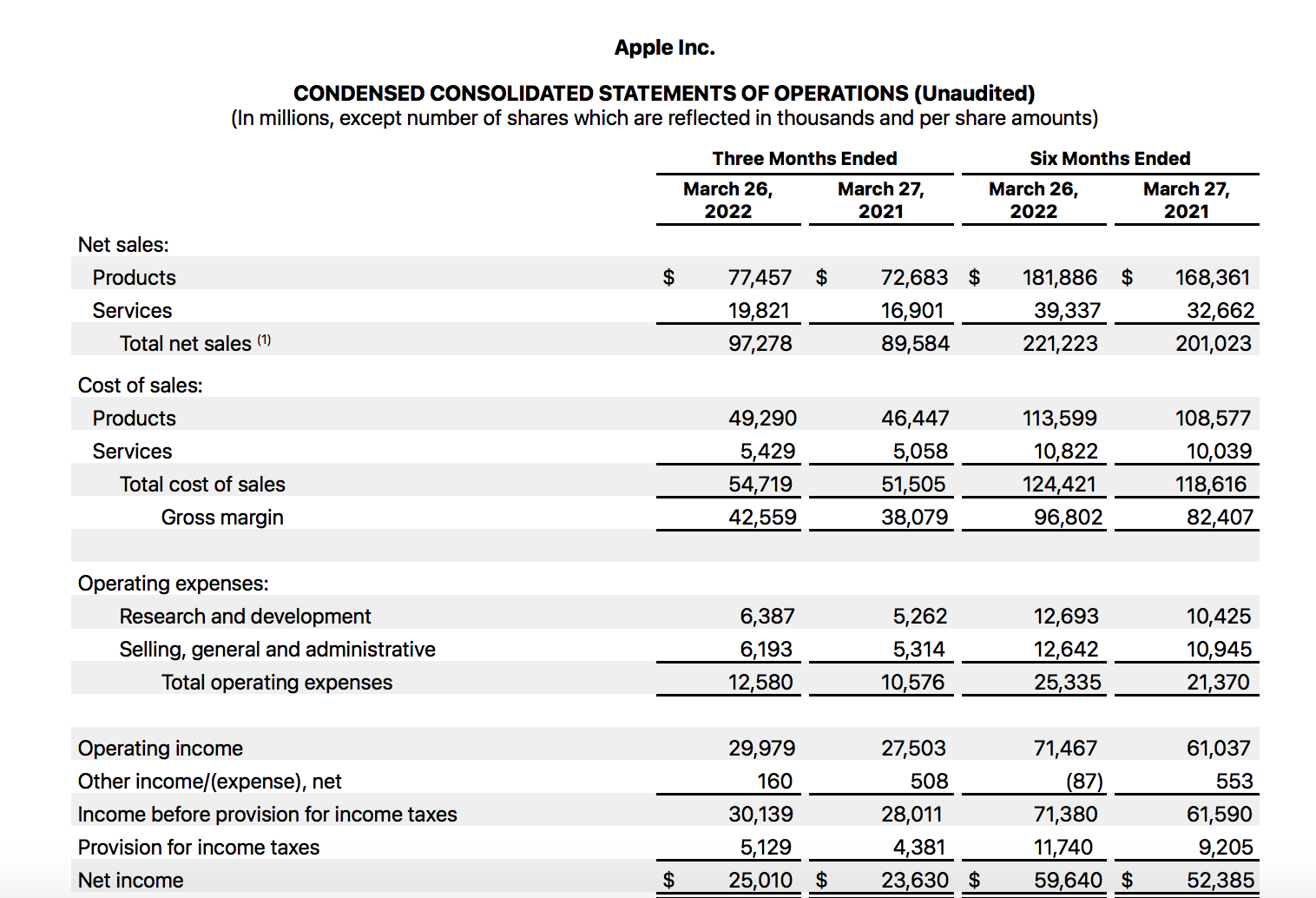Click the 'Research and development' row label

pos(245,617)
